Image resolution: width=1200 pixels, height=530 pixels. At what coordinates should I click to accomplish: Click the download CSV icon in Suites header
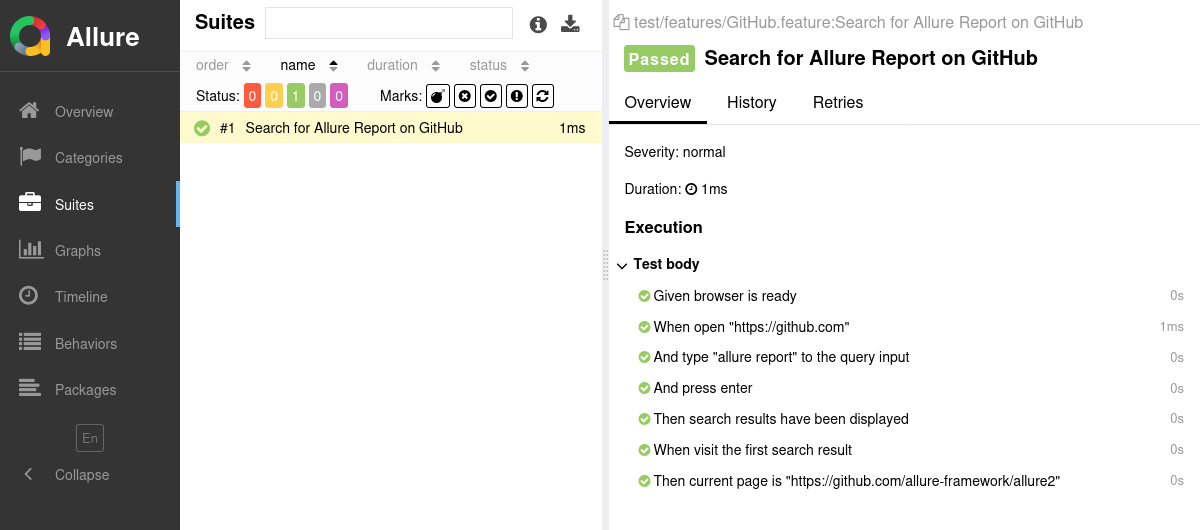point(570,24)
